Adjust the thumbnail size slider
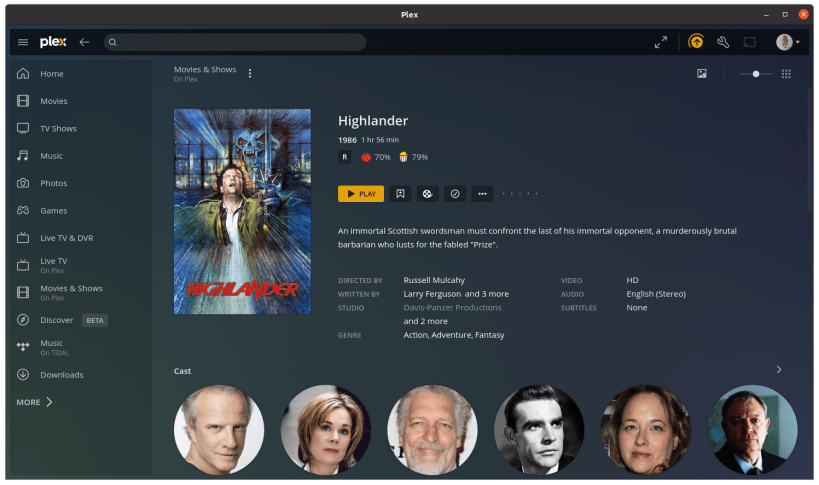The width and height of the screenshot is (819, 485). click(x=756, y=74)
